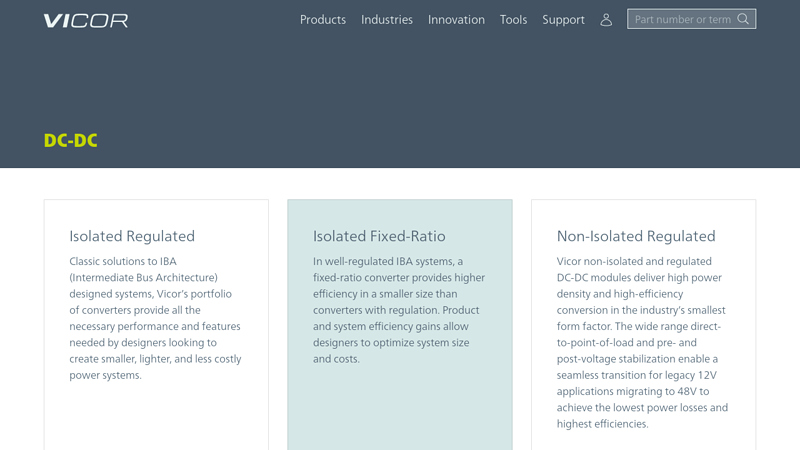This screenshot has width=800, height=450.
Task: Click the Non-Isolated Regulated description paragraph
Action: (x=642, y=342)
